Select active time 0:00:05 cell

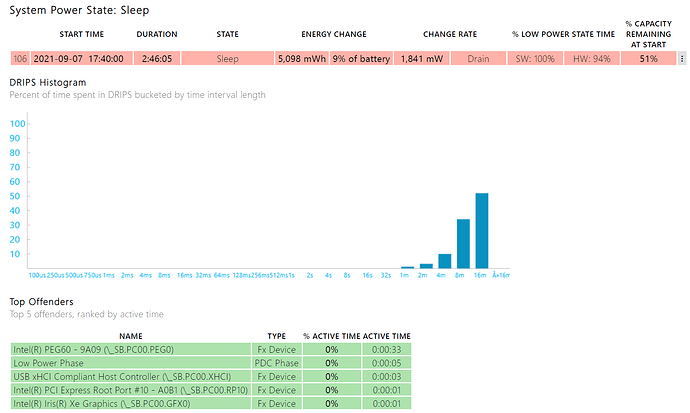(387, 363)
